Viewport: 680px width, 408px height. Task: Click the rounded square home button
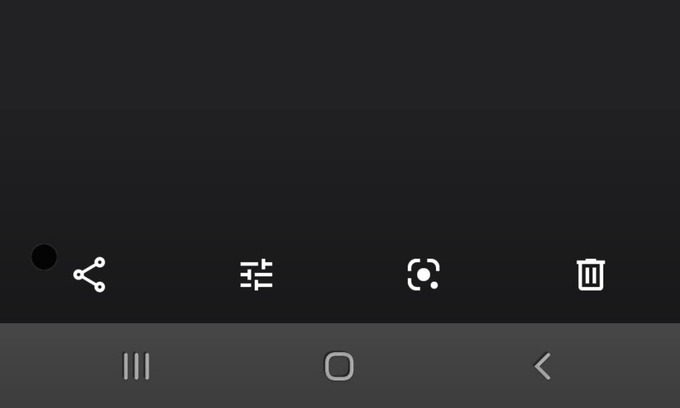(339, 366)
